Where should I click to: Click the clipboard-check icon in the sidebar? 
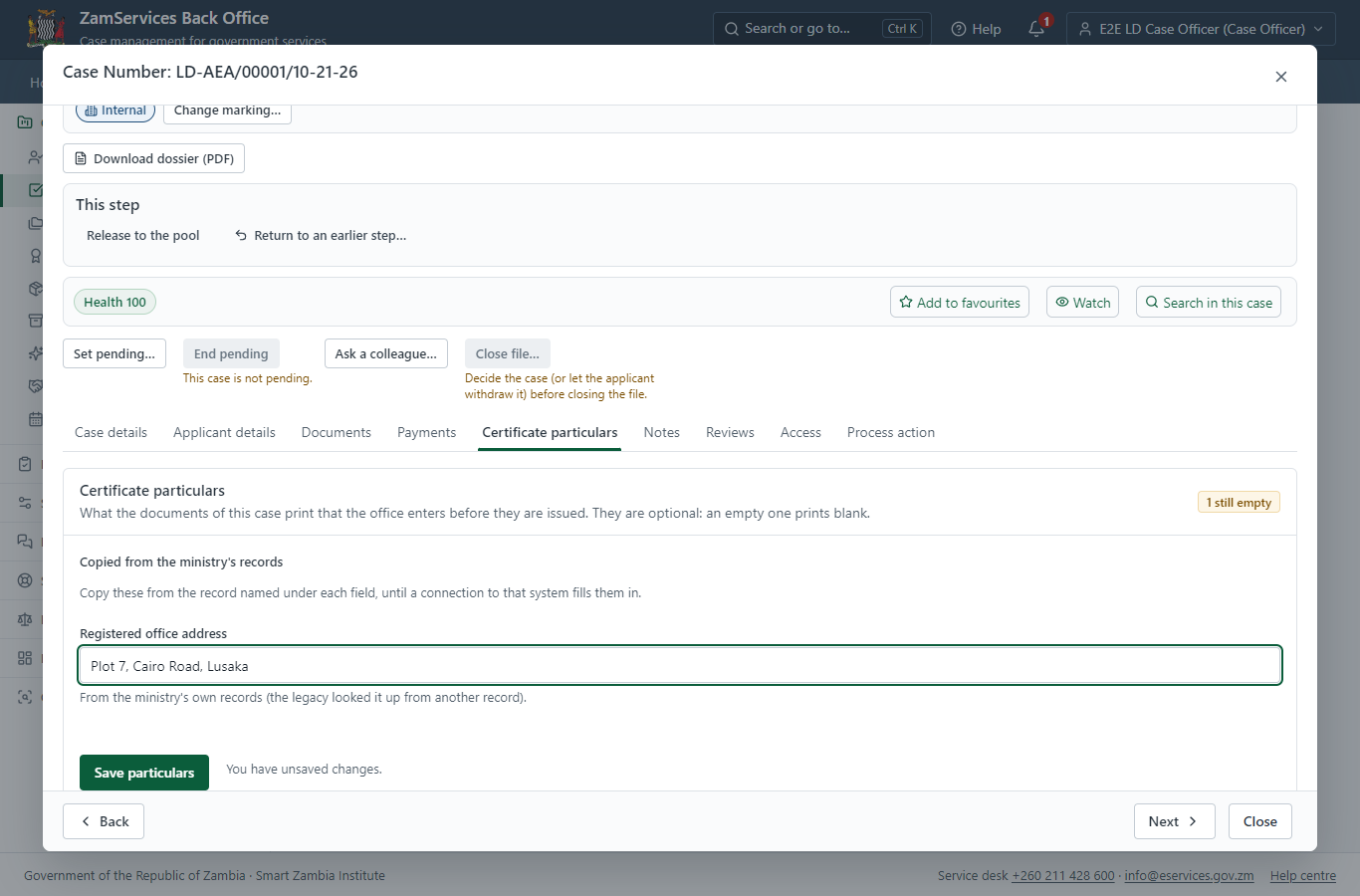point(25,464)
